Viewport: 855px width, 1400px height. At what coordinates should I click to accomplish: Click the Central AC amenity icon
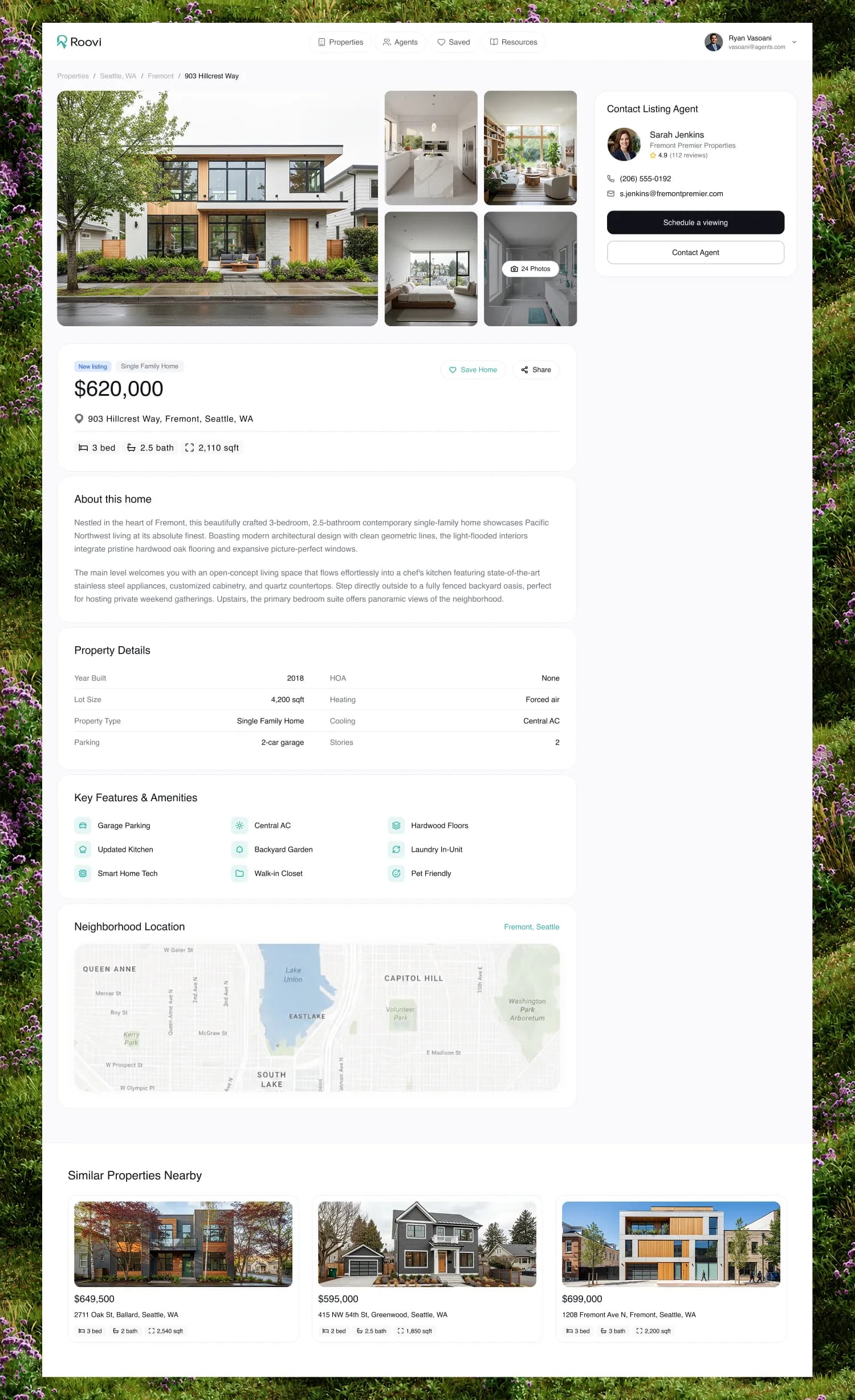coord(239,825)
